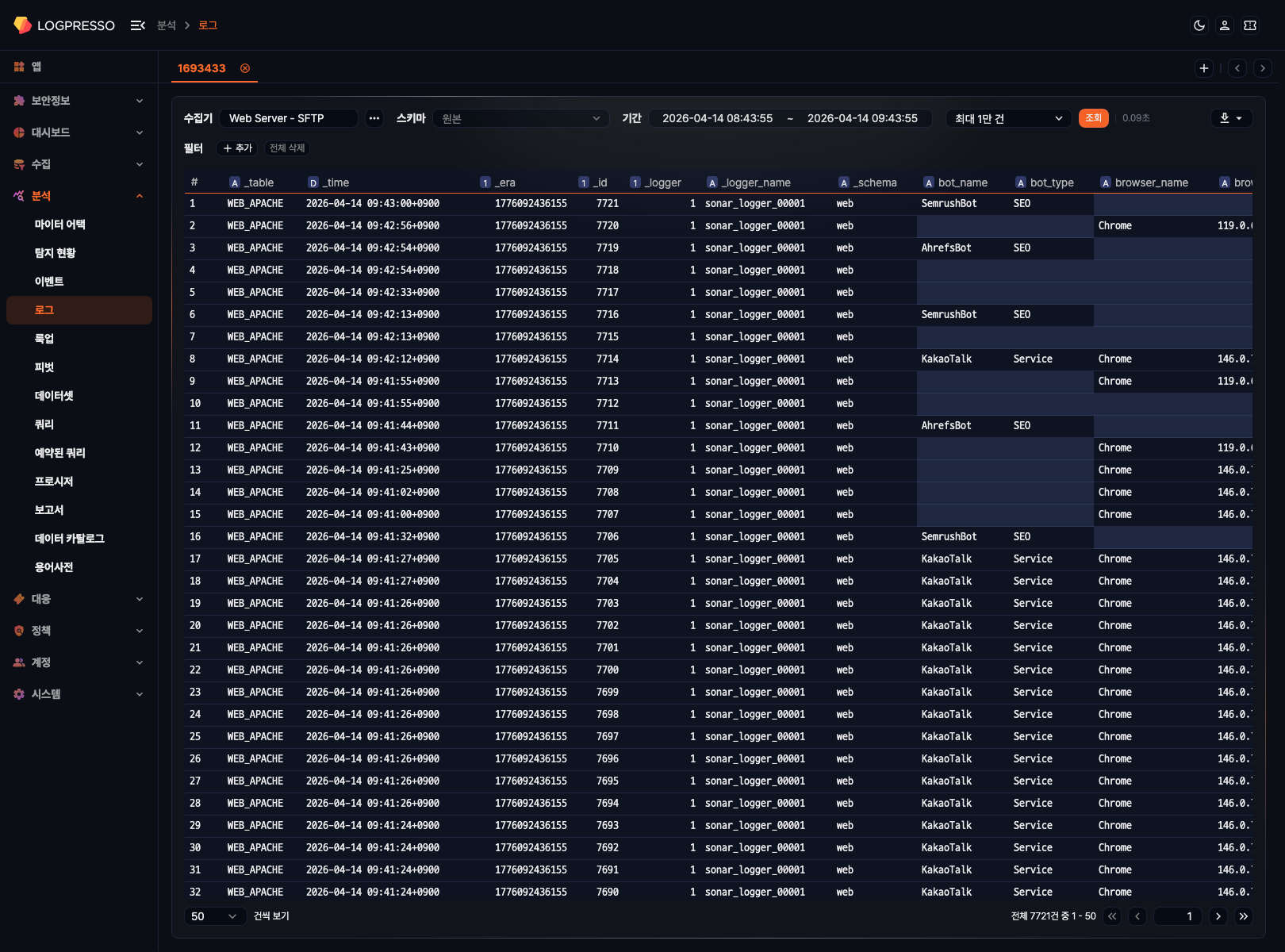Go to next results page

click(1218, 916)
